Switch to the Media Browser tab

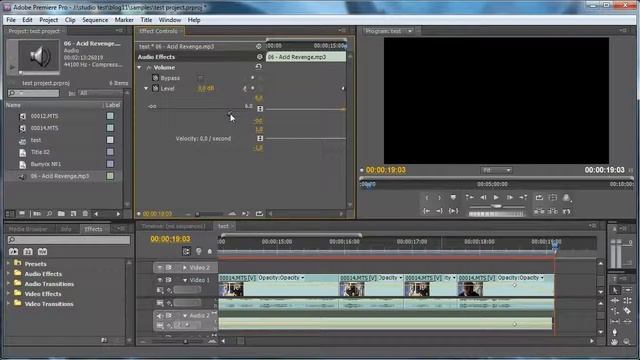[28, 229]
